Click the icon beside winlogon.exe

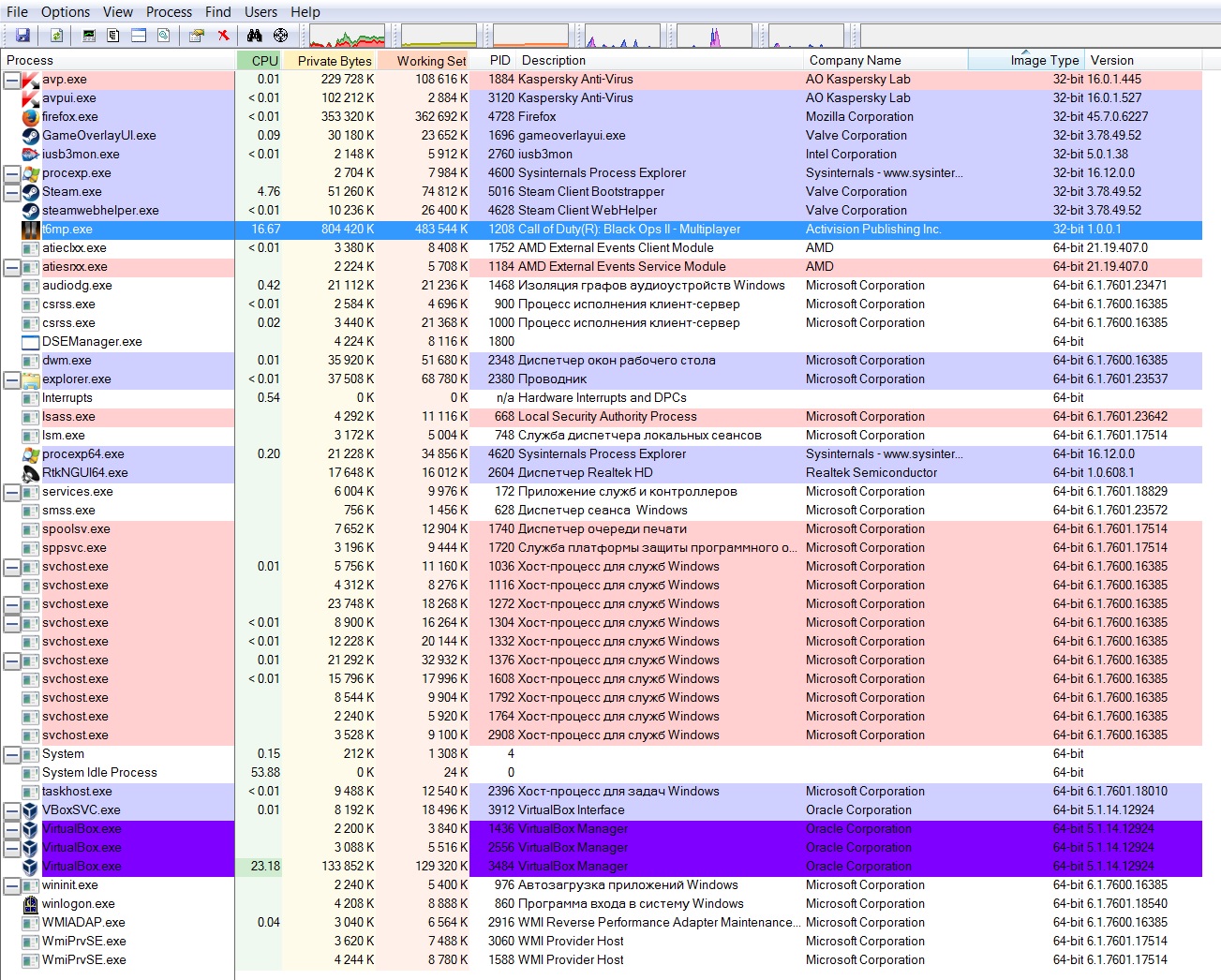[30, 904]
